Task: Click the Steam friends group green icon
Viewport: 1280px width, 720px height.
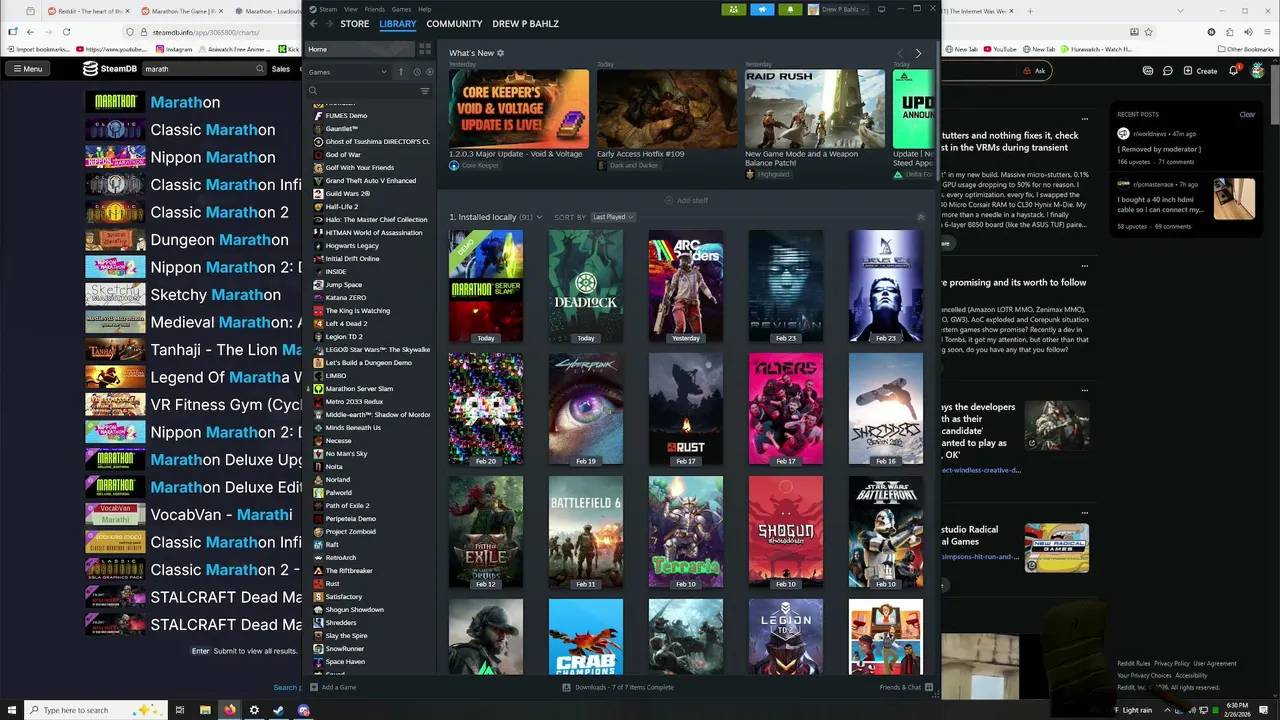Action: [733, 9]
